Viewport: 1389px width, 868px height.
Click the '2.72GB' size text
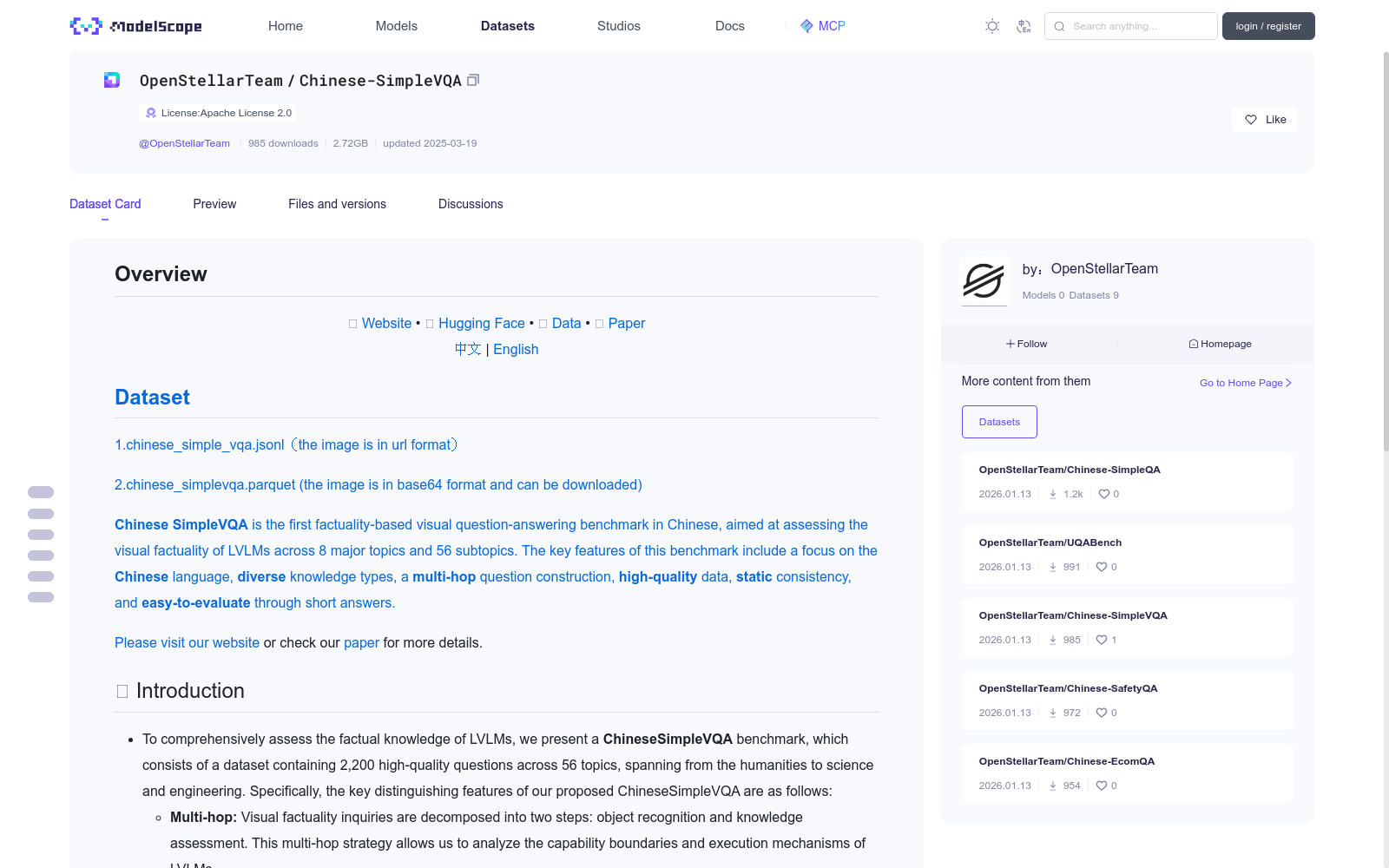click(x=351, y=143)
